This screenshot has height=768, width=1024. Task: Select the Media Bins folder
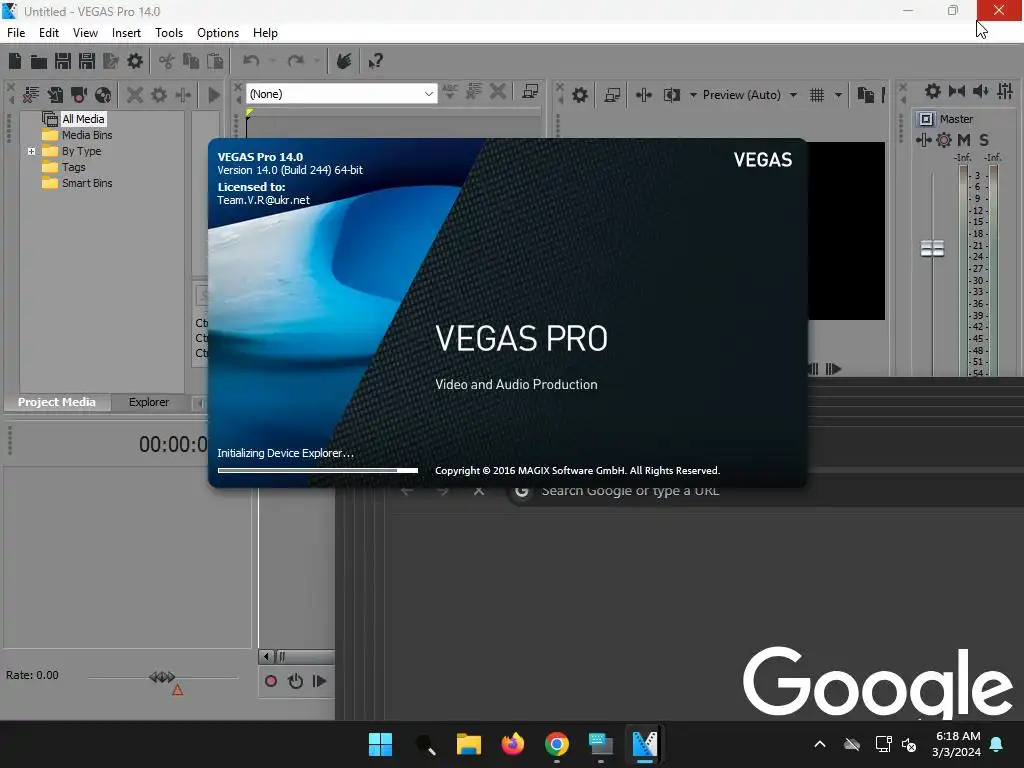87,135
